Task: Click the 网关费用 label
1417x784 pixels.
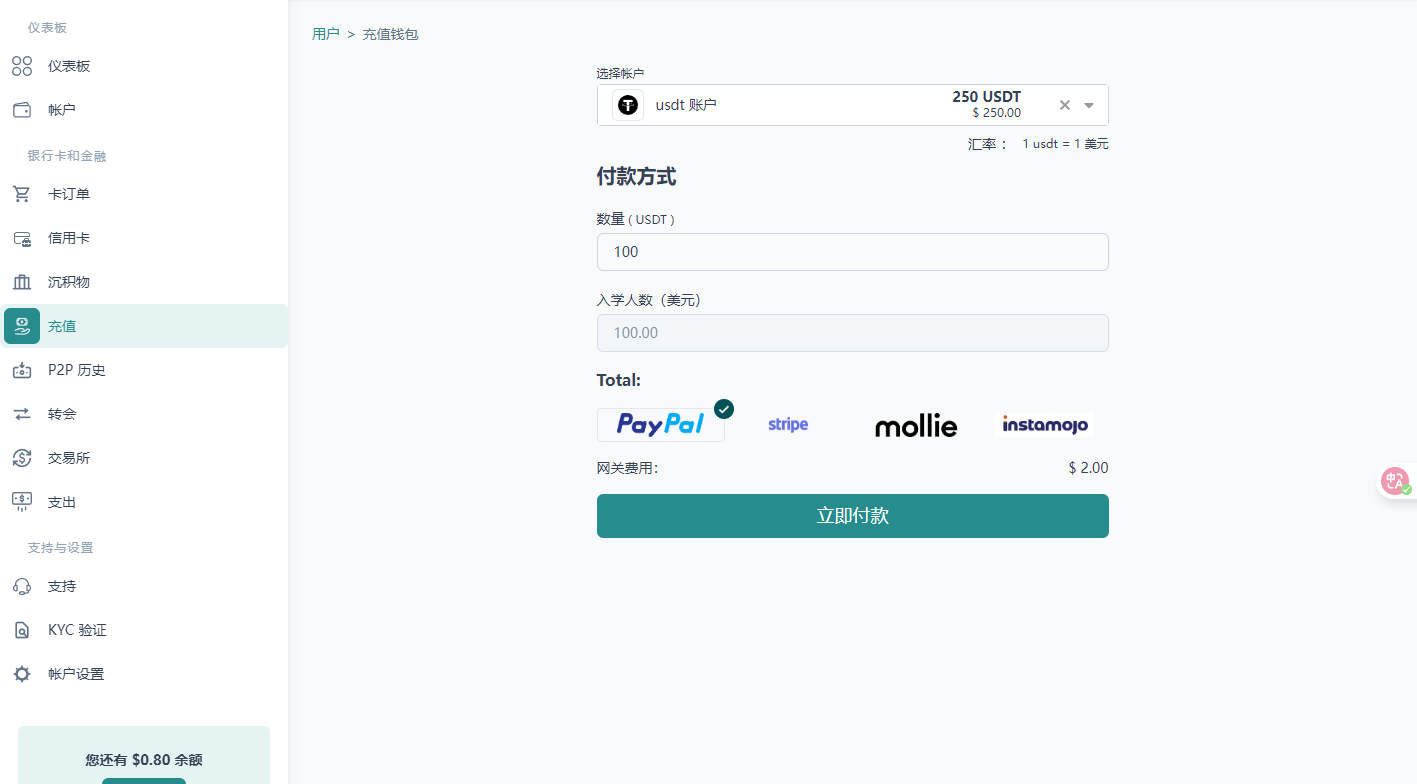Action: point(628,468)
